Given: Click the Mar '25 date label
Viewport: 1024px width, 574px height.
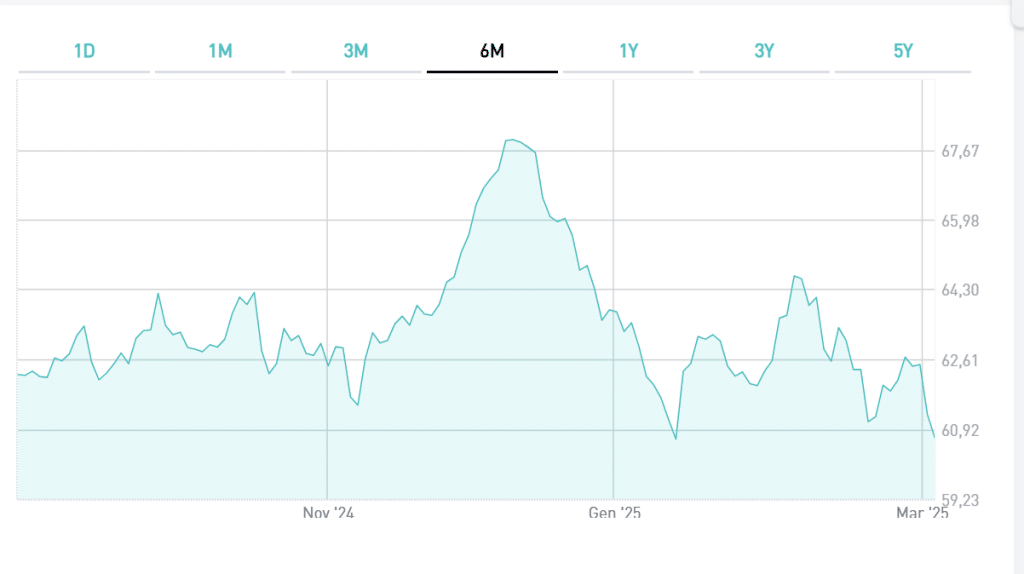Looking at the screenshot, I should tap(922, 513).
